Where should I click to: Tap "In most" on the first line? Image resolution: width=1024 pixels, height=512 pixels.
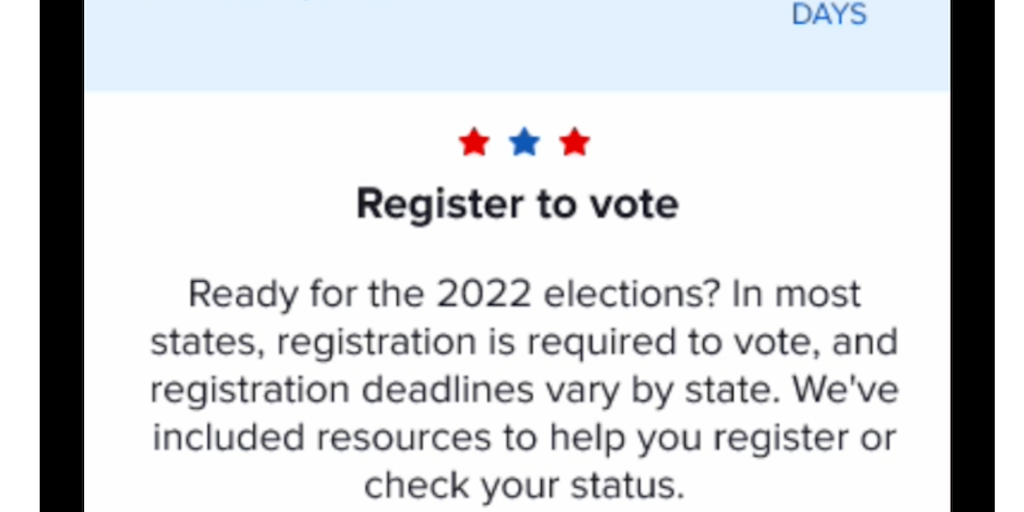click(796, 295)
